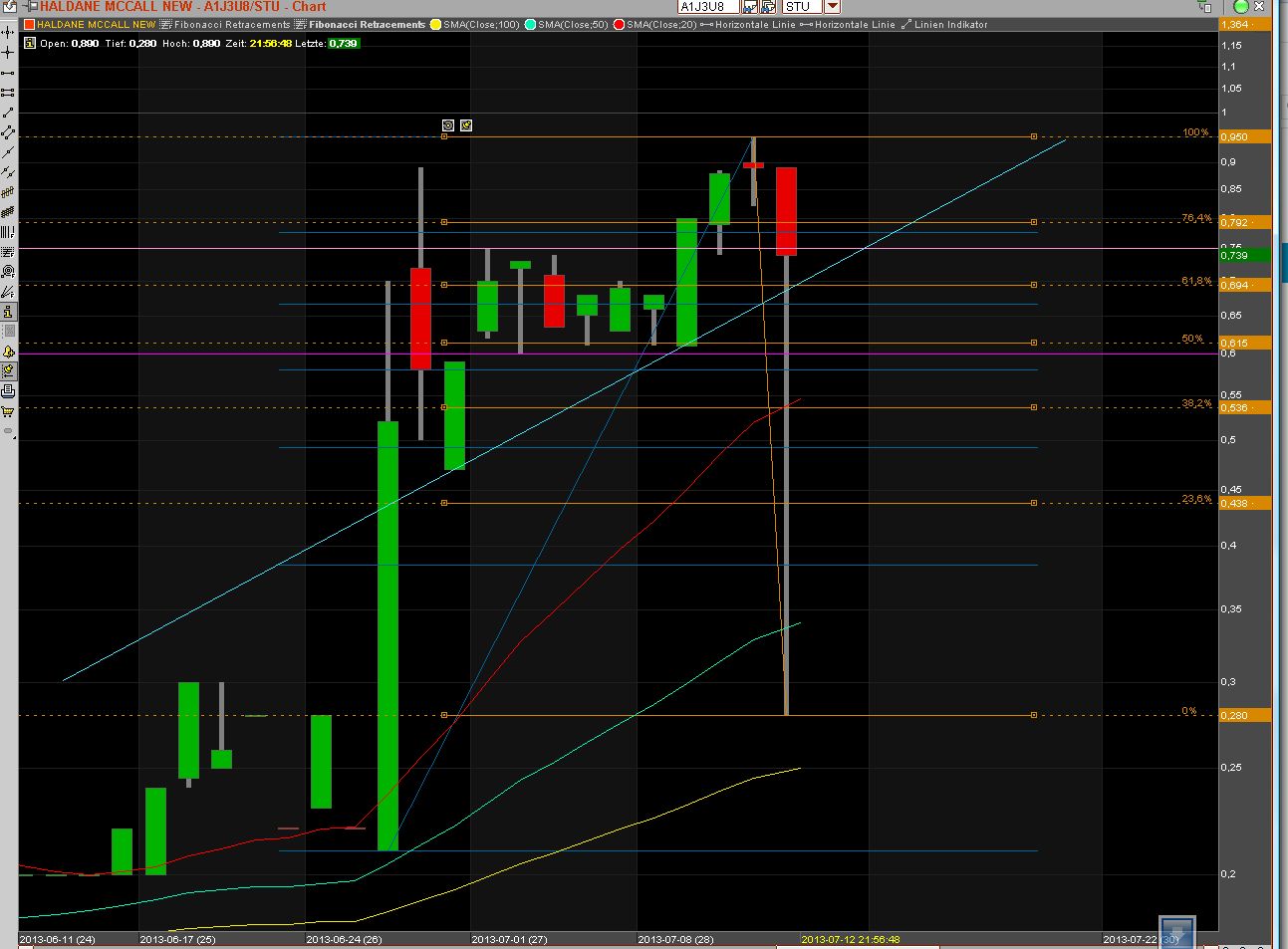
Task: Click the first symbol search icon
Action: pyautogui.click(x=750, y=6)
